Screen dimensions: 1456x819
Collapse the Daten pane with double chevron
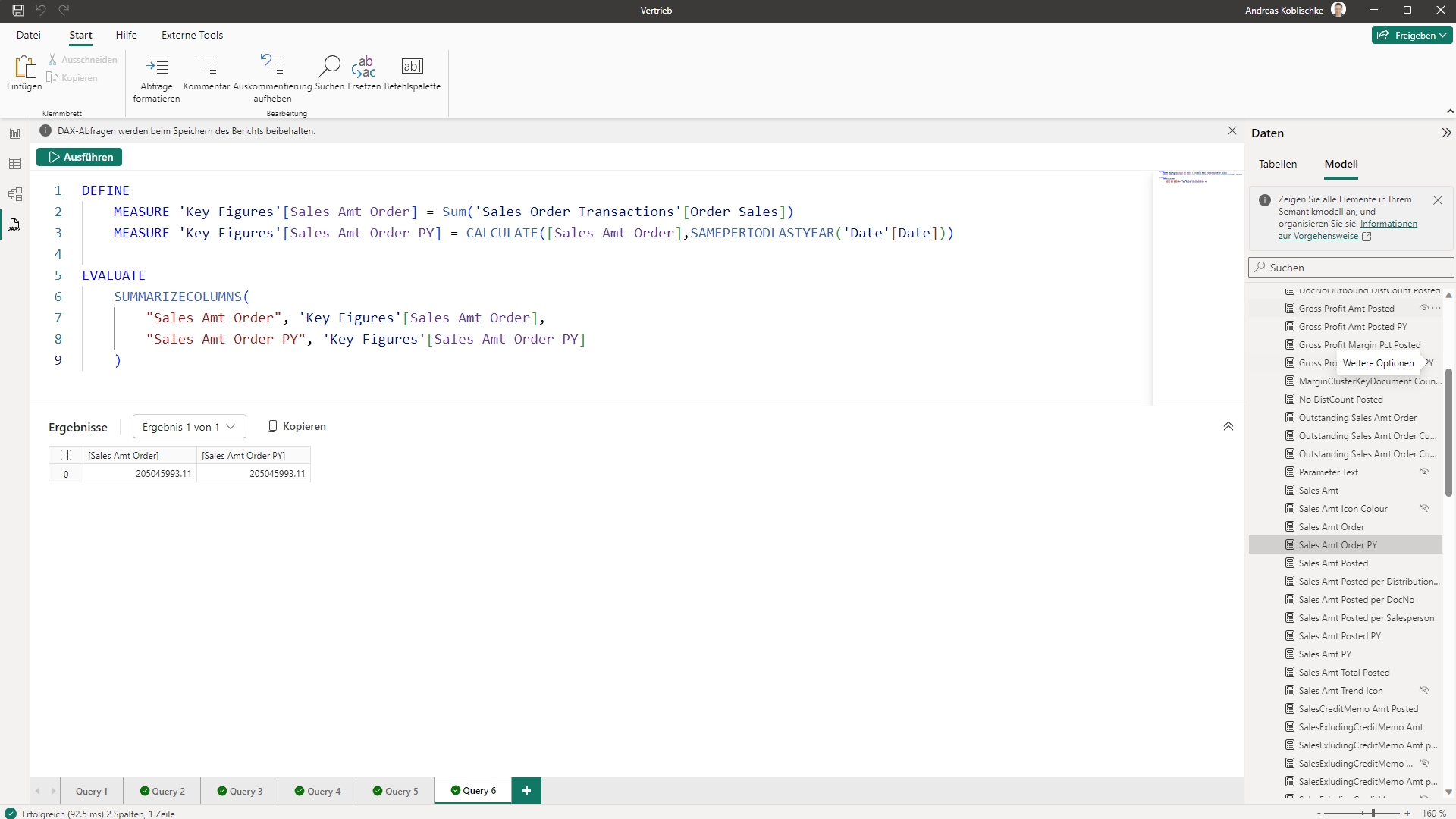1445,133
